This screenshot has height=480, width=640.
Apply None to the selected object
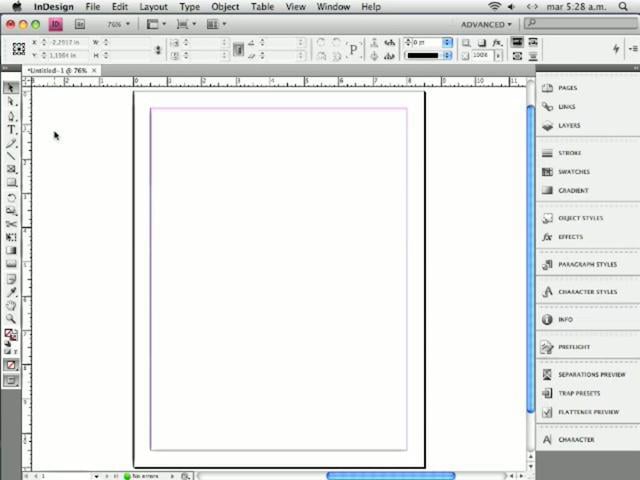[x=11, y=365]
